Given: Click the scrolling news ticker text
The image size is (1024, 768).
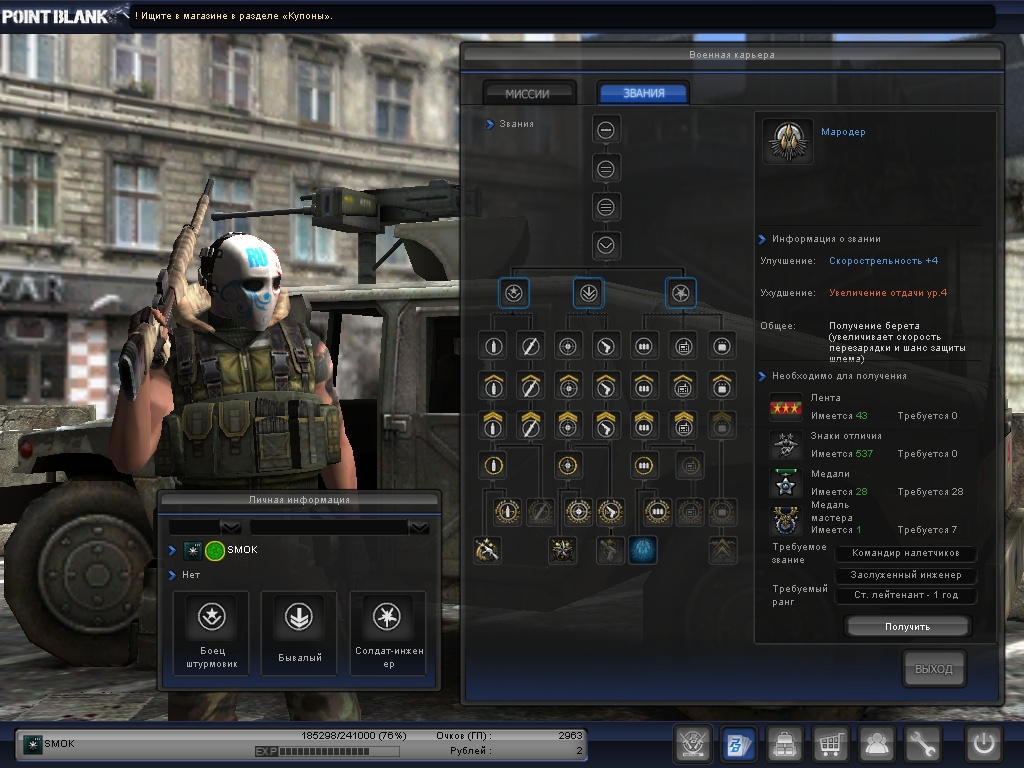Looking at the screenshot, I should tap(234, 16).
